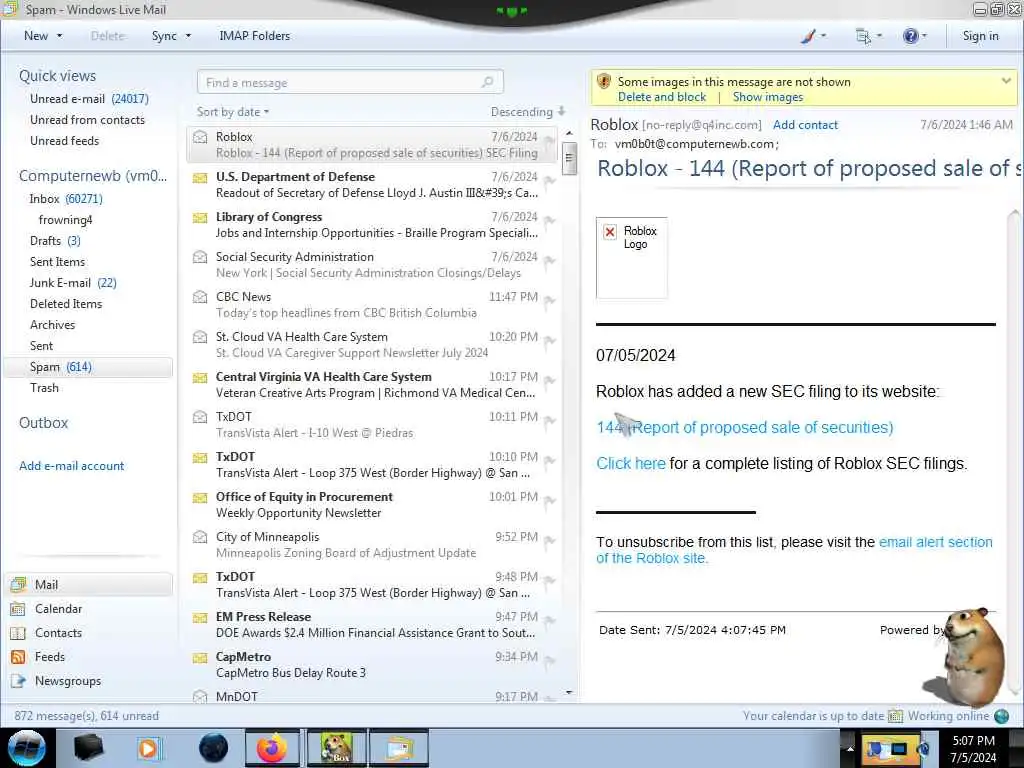
Task: Open the Central Virginia VA Health Care message
Action: tap(372, 385)
